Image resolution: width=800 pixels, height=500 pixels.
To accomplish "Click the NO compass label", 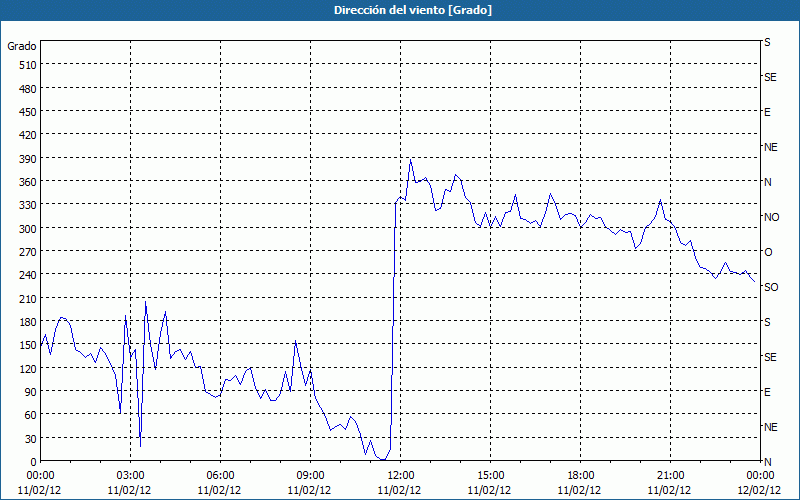I will [x=771, y=217].
